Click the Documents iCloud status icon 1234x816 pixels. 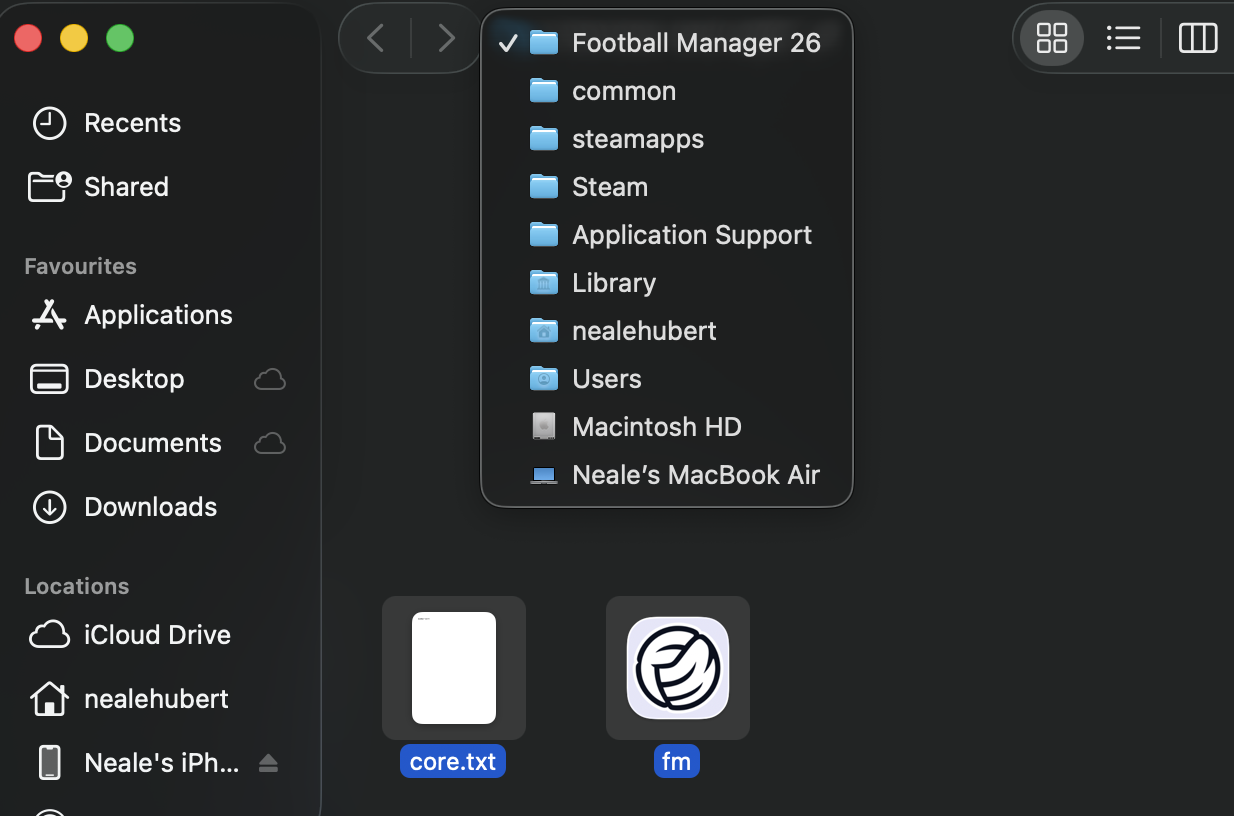click(x=270, y=443)
